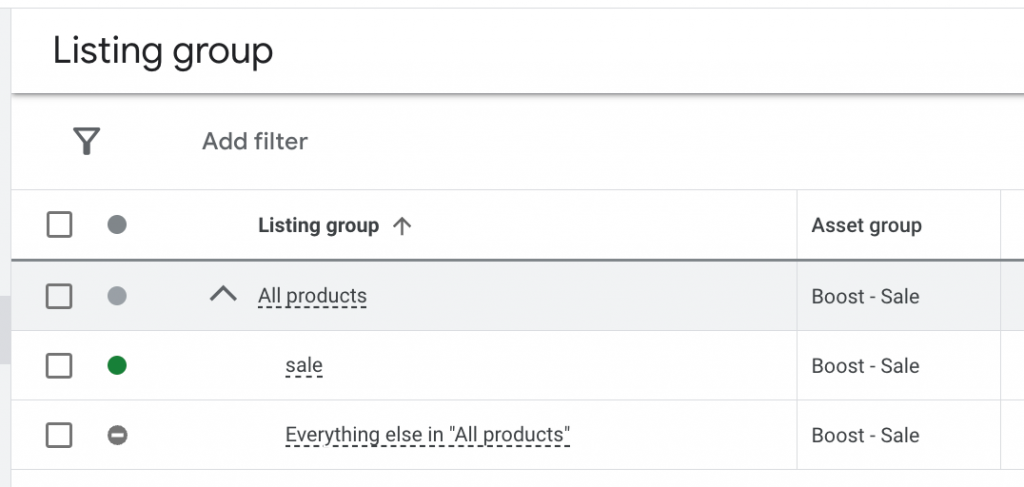Click the grey status dot for All products
Image resolution: width=1024 pixels, height=487 pixels.
[x=117, y=296]
